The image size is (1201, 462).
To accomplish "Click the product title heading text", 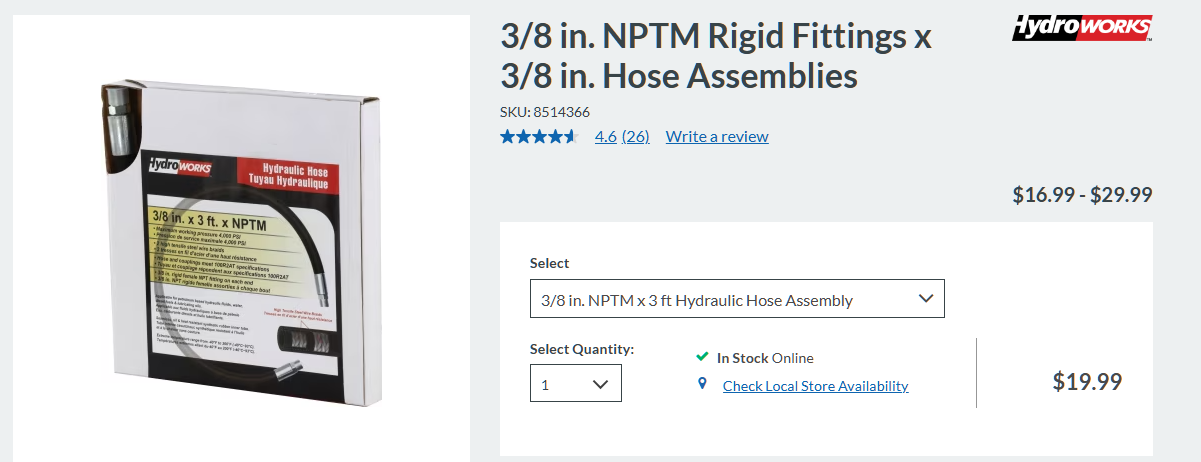I will (716, 56).
